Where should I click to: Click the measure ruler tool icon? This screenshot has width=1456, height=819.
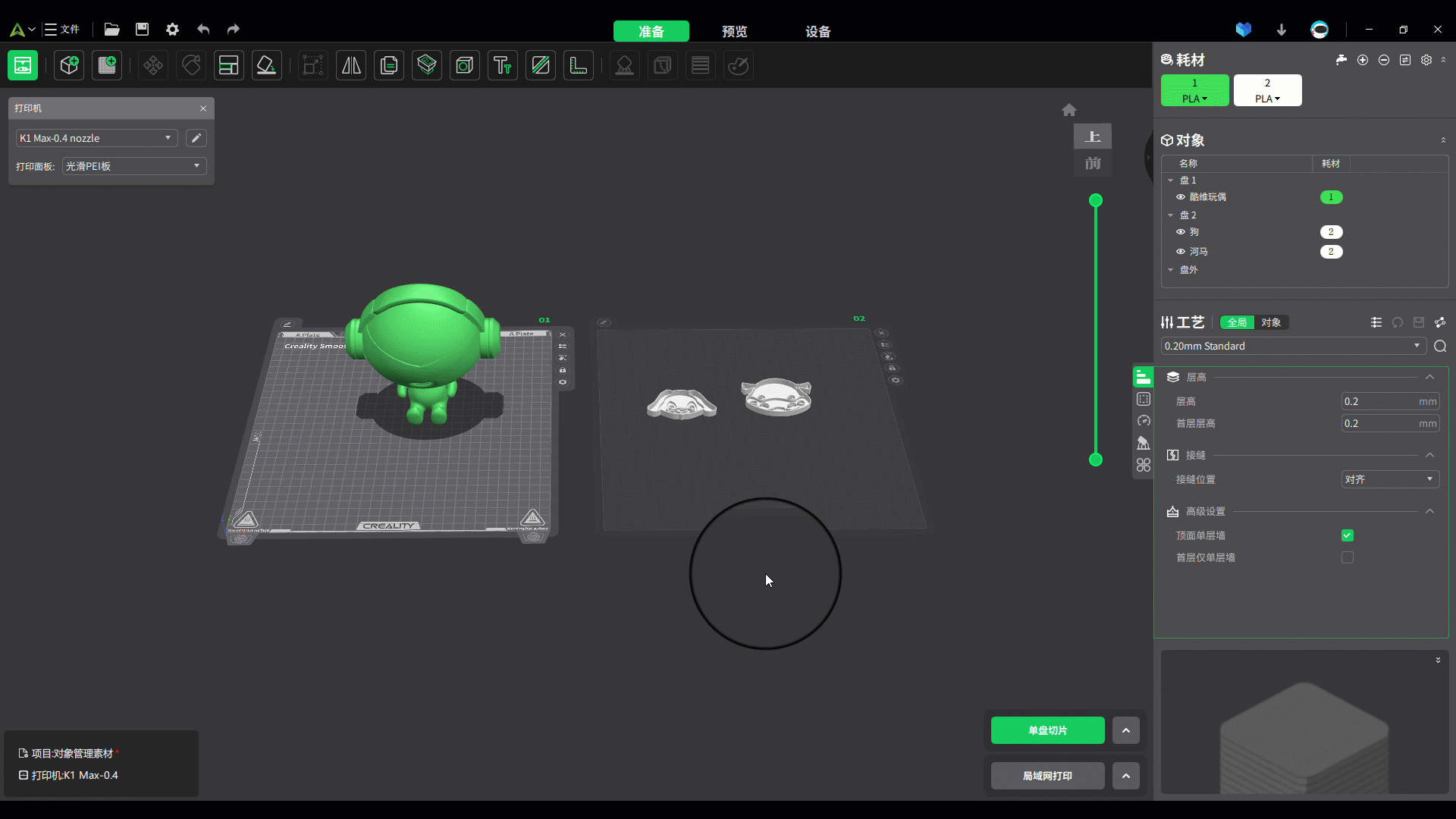click(578, 65)
